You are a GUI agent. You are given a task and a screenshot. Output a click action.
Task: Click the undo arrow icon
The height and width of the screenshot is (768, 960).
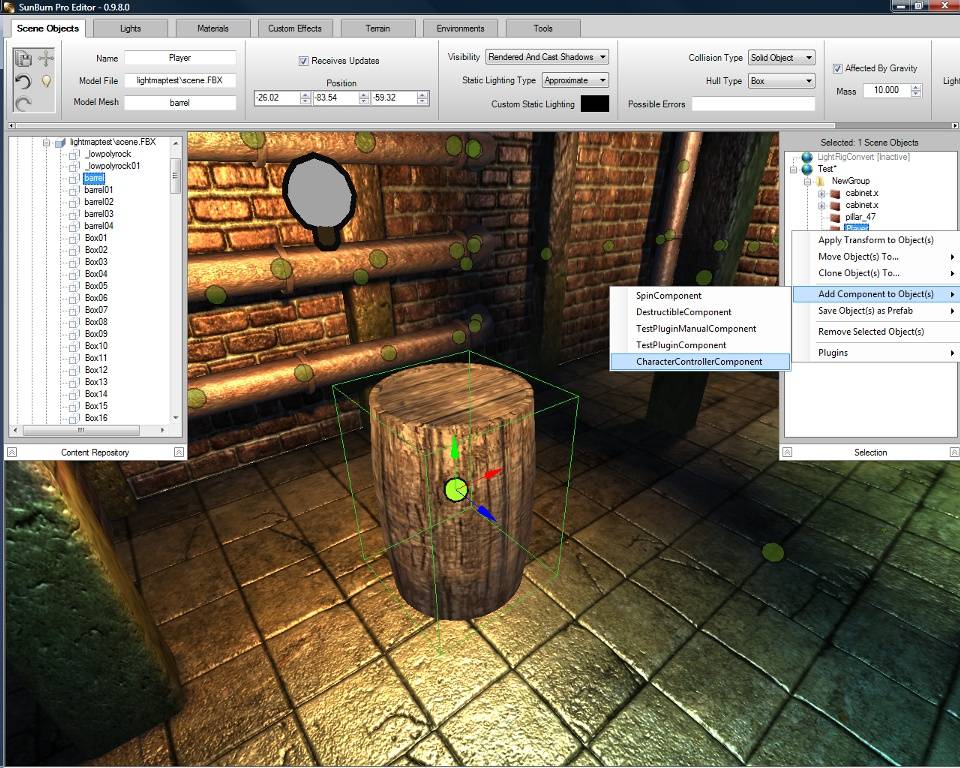(x=23, y=81)
